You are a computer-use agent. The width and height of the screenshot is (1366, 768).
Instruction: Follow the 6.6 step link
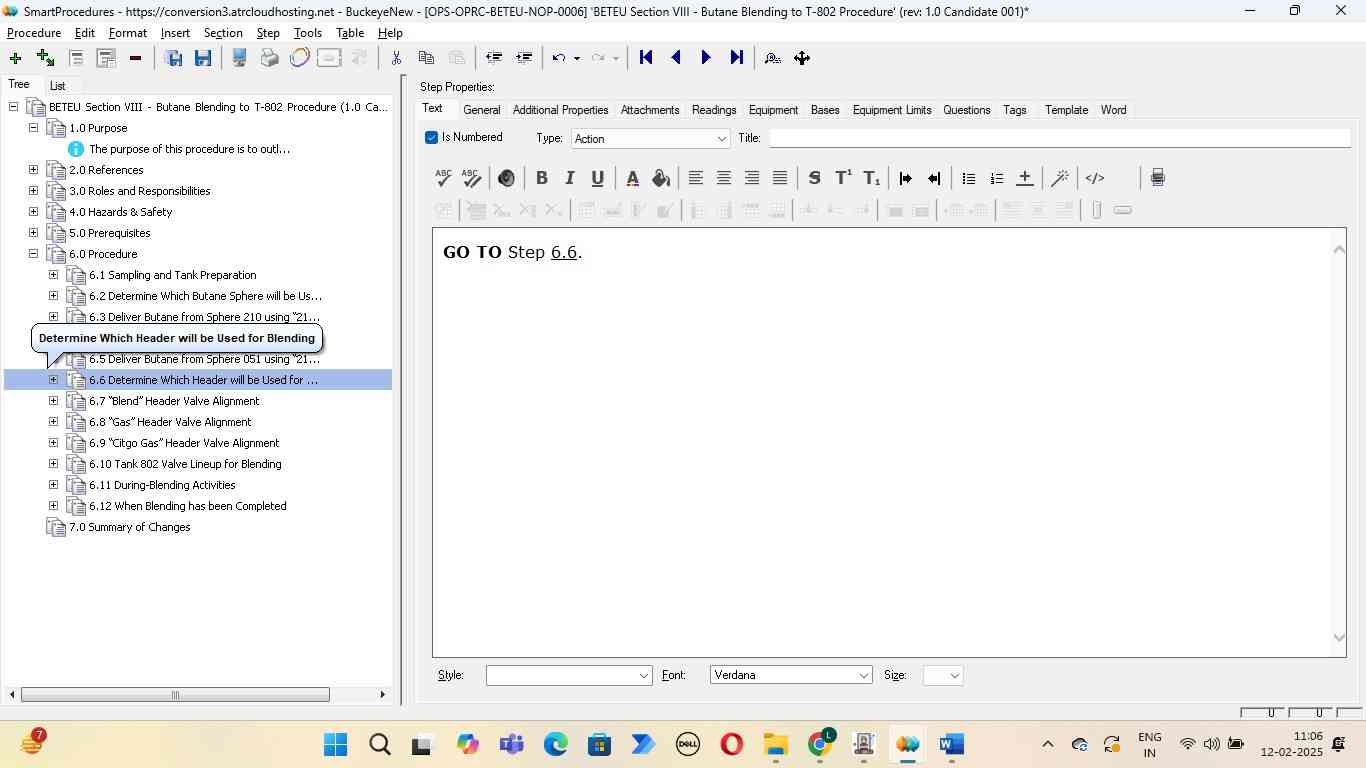[x=564, y=253]
